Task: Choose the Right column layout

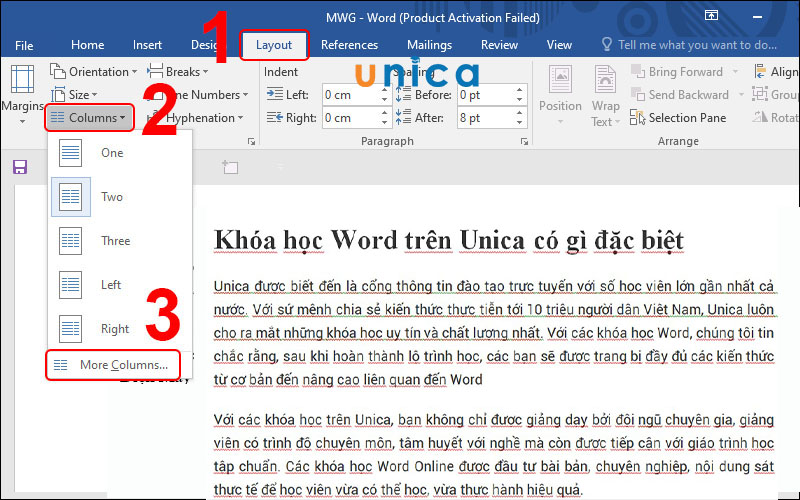Action: click(x=120, y=329)
